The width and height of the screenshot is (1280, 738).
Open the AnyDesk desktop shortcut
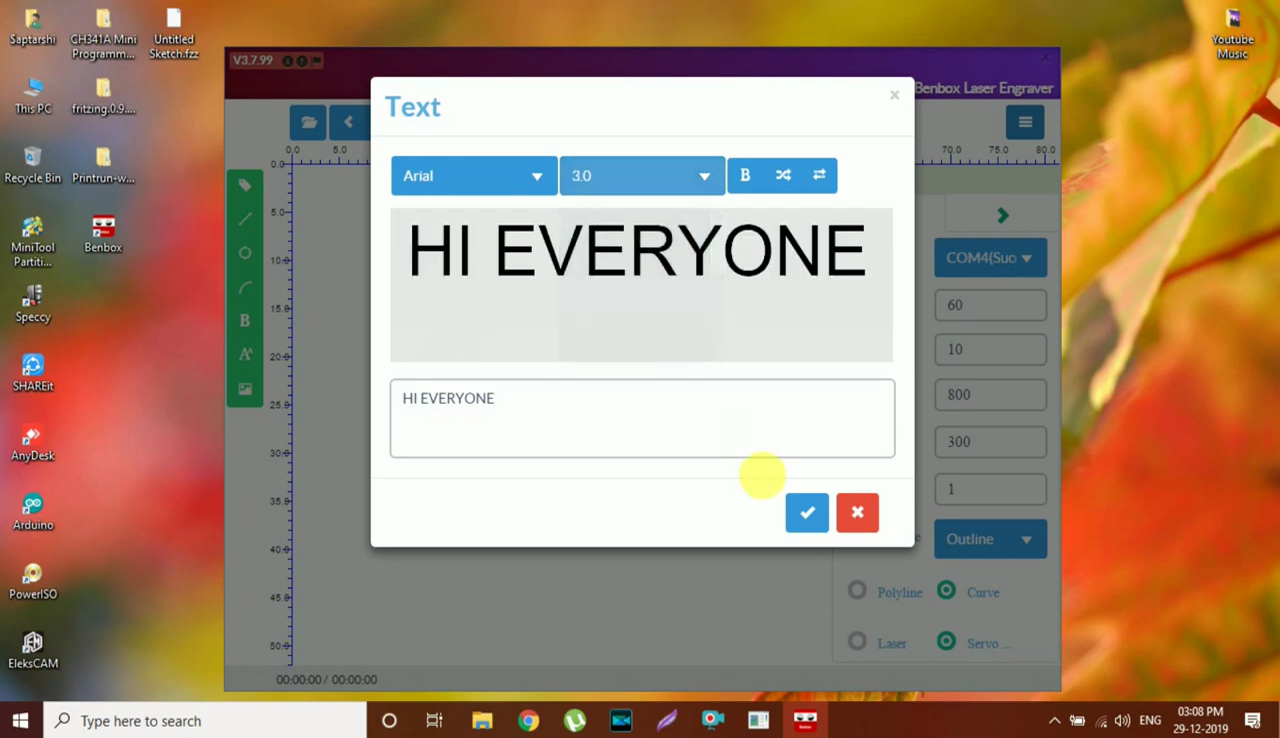click(33, 443)
